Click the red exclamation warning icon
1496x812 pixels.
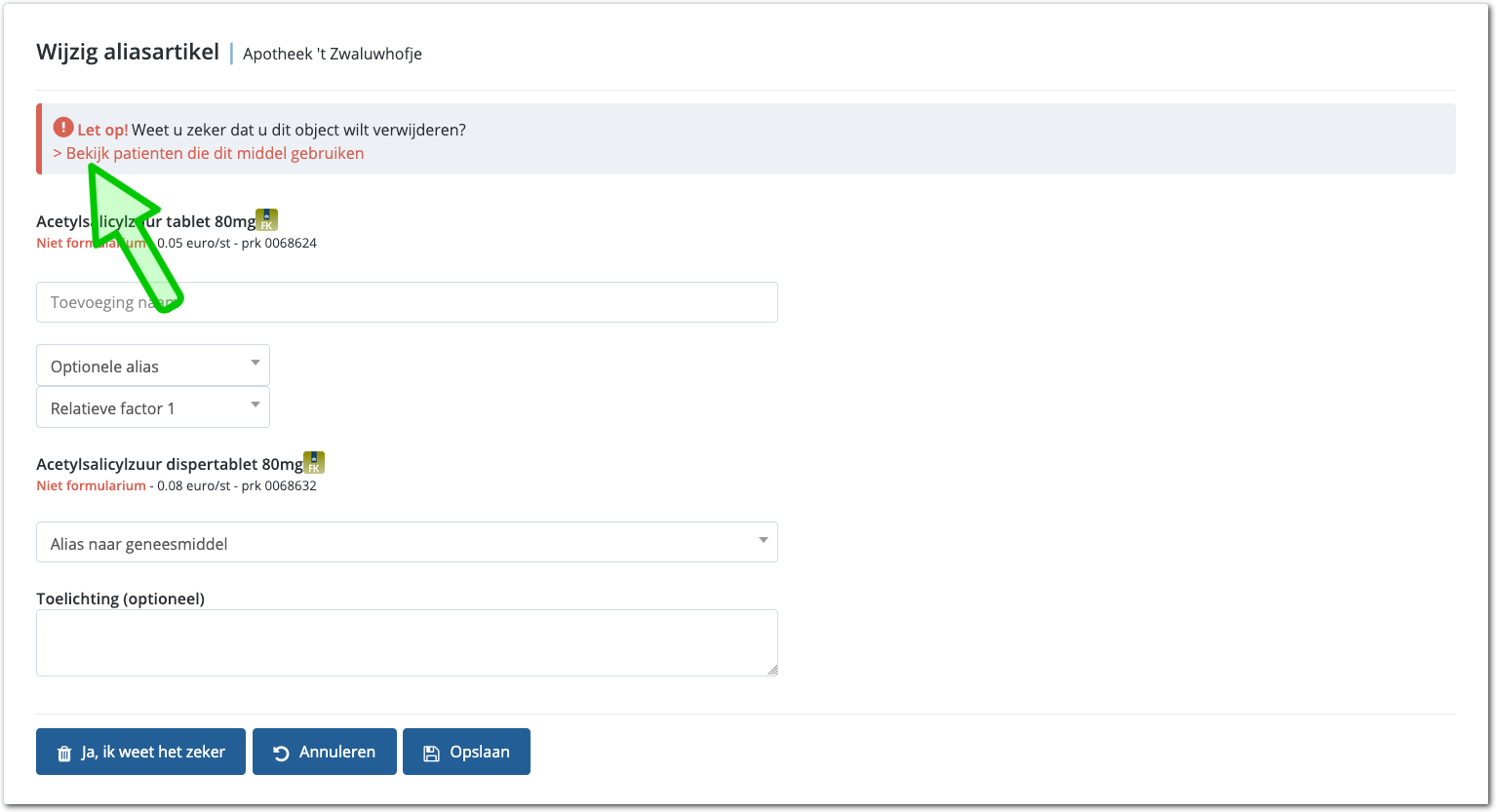click(x=63, y=128)
